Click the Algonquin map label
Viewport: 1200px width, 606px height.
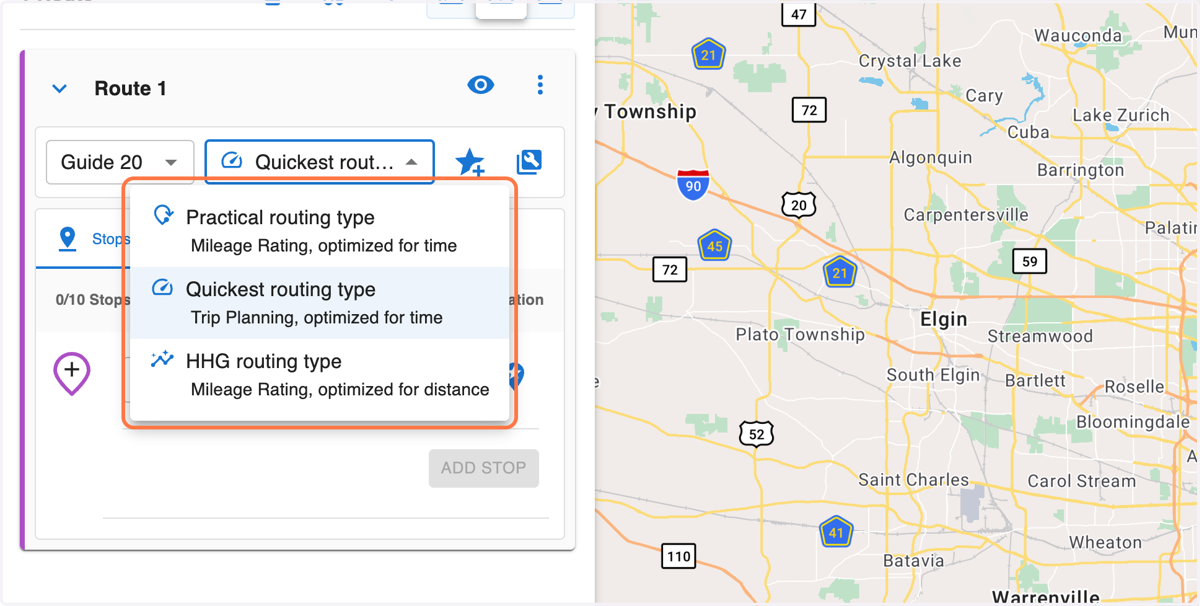tap(931, 158)
